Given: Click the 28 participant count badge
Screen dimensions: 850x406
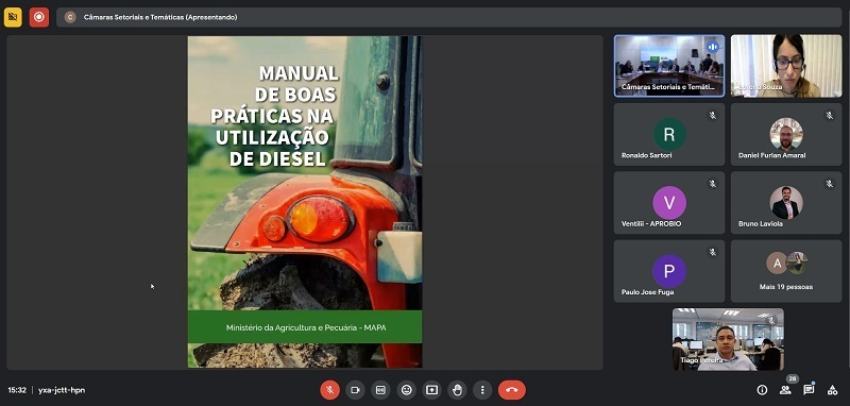Looking at the screenshot, I should tap(793, 379).
